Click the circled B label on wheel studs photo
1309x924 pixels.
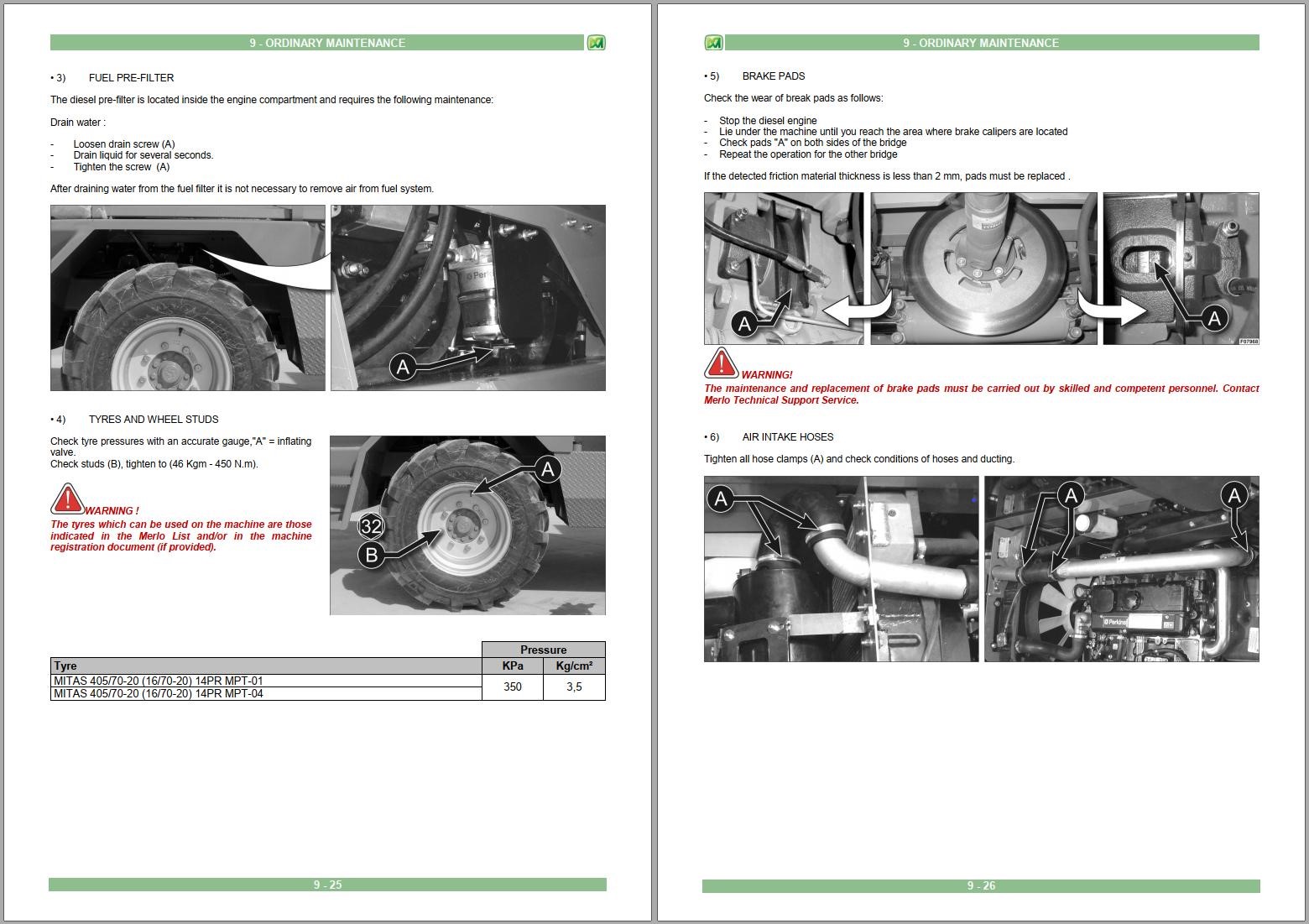(371, 555)
